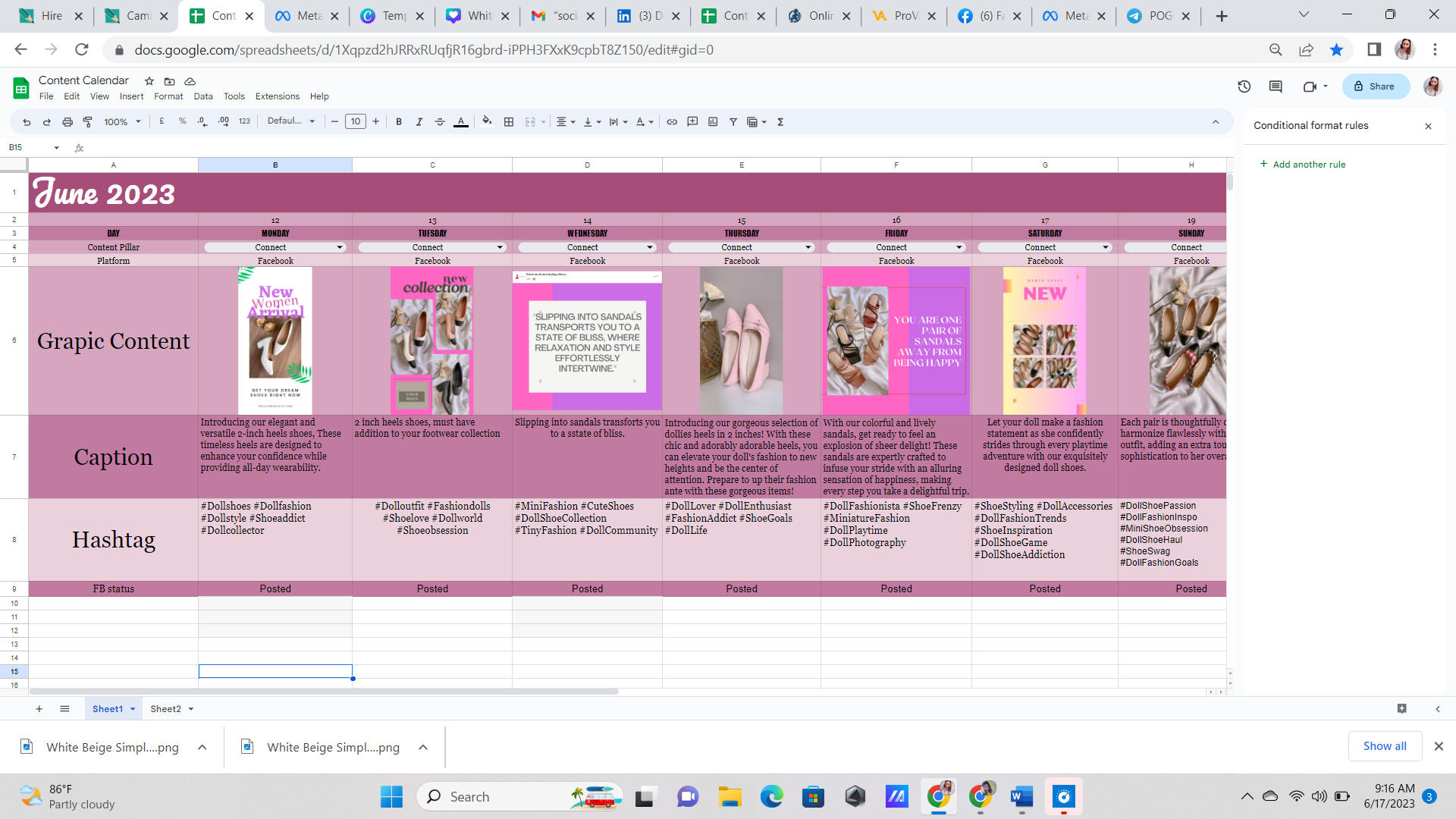Image resolution: width=1456 pixels, height=819 pixels.
Task: Select column B header
Action: click(x=275, y=165)
